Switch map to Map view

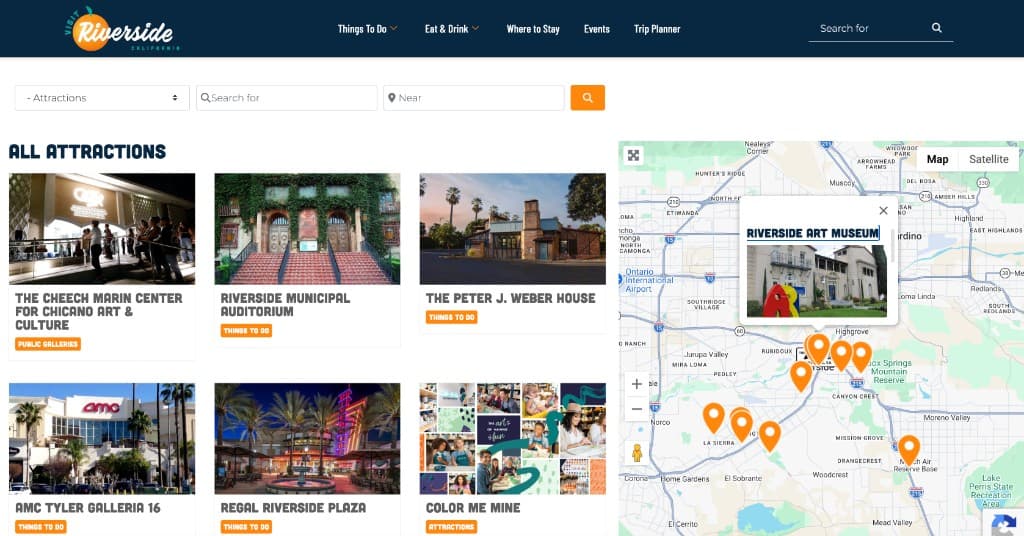pyautogui.click(x=937, y=159)
